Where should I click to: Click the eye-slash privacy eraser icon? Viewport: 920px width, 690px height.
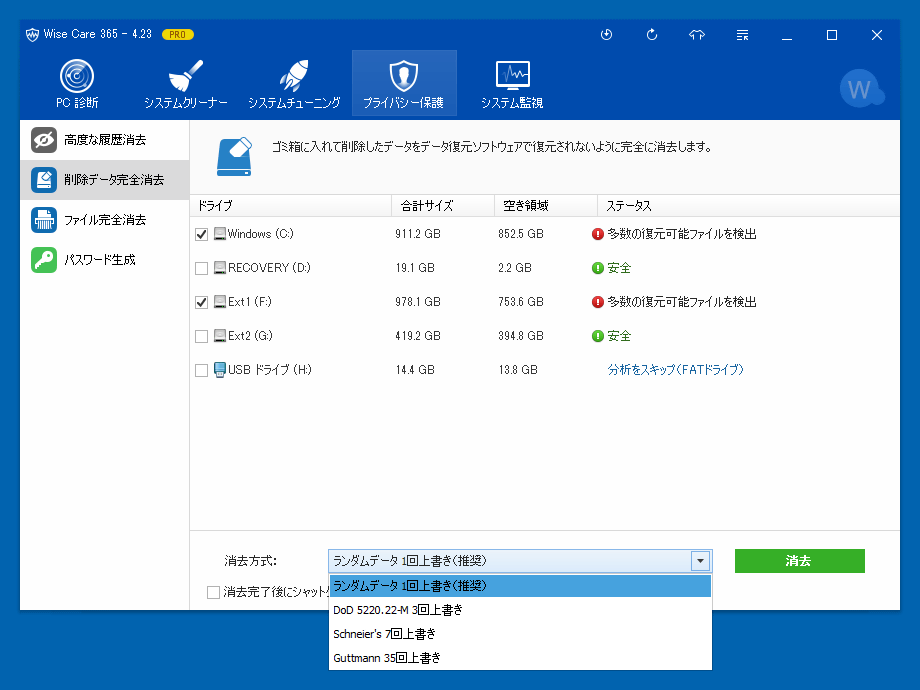44,140
